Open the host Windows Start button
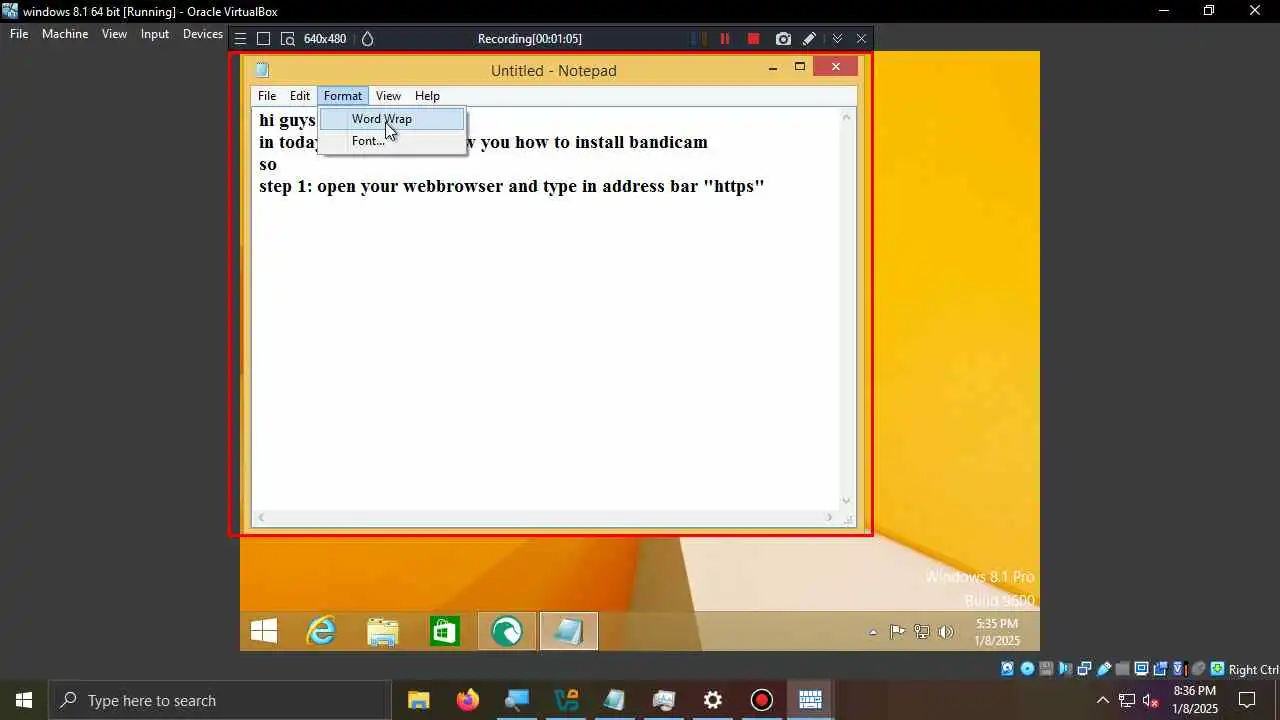The width and height of the screenshot is (1280, 720). click(x=24, y=700)
